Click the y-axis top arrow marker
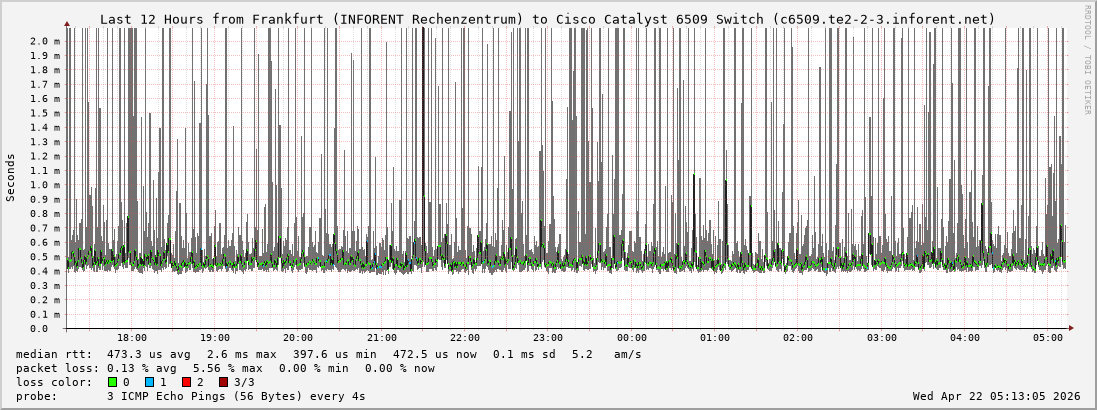Viewport: 1097px width, 410px height. click(x=67, y=23)
